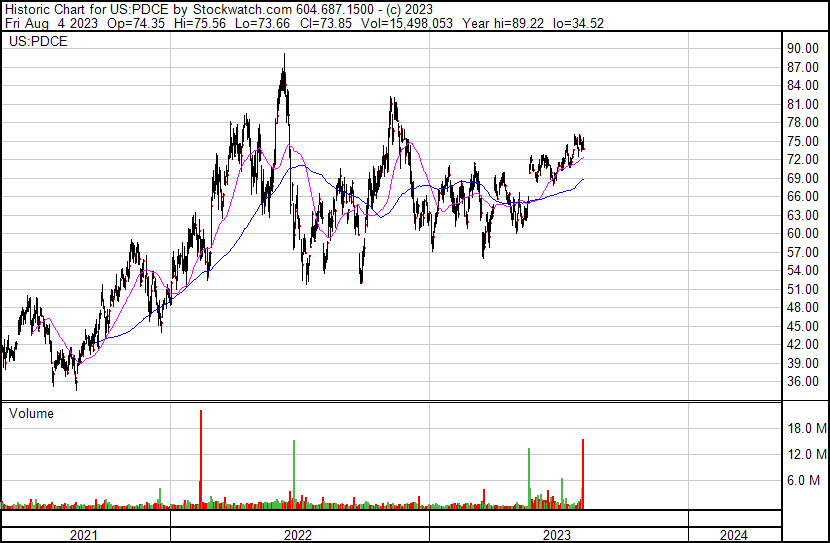Viewport: 830px width, 543px height.
Task: Click the Fri Aug 4 2023 date text
Action: tap(51, 23)
